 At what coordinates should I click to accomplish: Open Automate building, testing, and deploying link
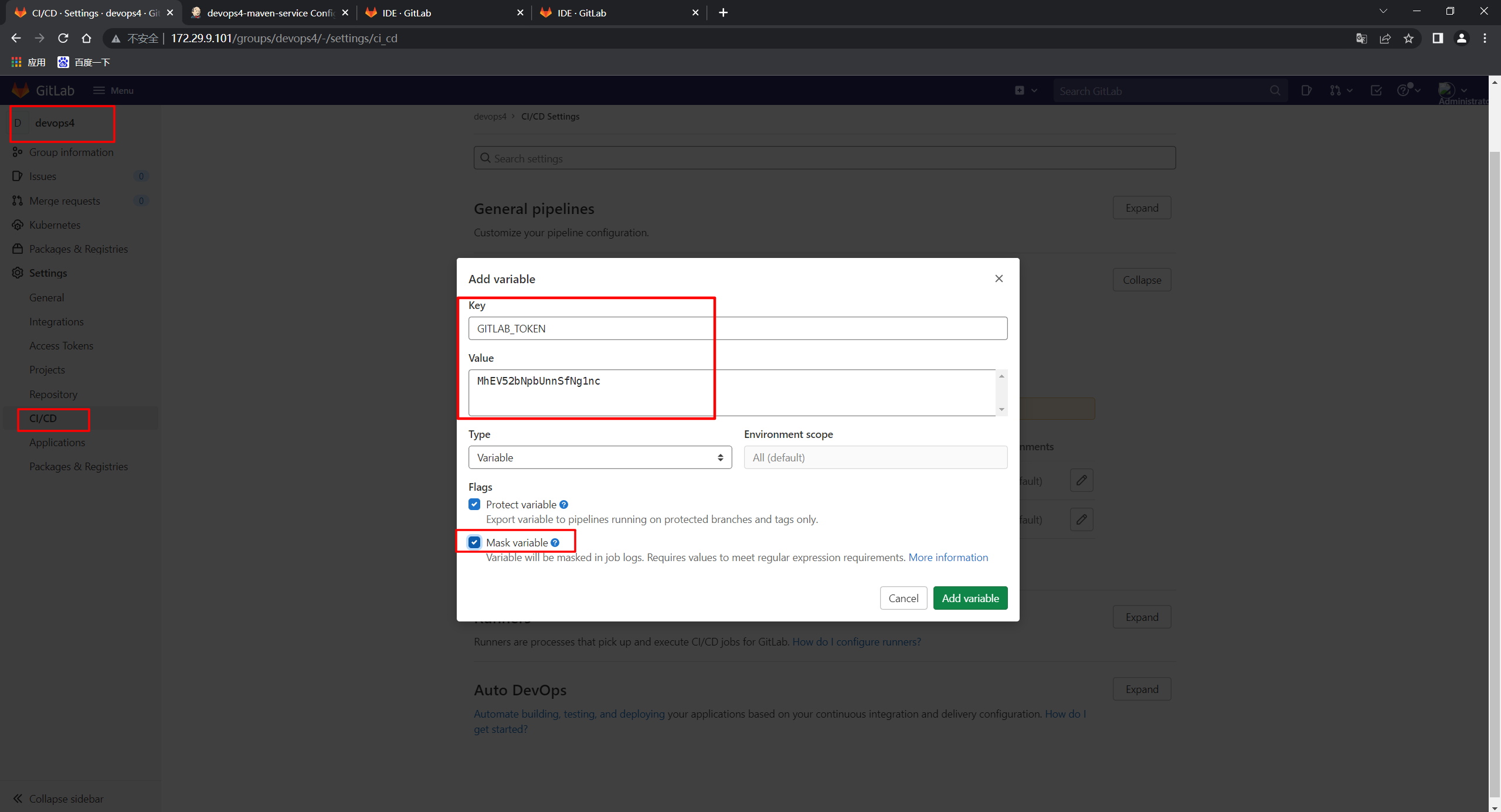(x=569, y=714)
